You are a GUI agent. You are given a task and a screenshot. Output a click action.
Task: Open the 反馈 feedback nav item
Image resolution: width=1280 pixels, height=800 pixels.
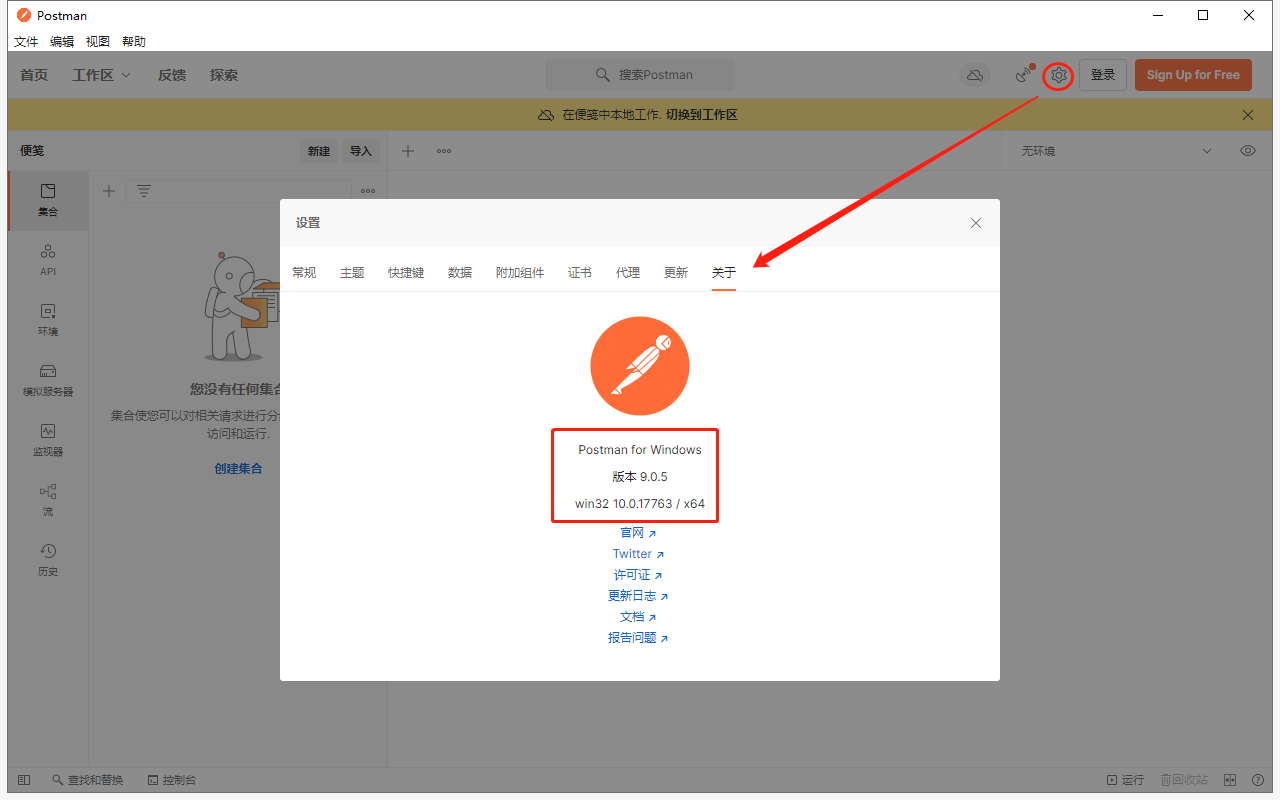pos(172,75)
